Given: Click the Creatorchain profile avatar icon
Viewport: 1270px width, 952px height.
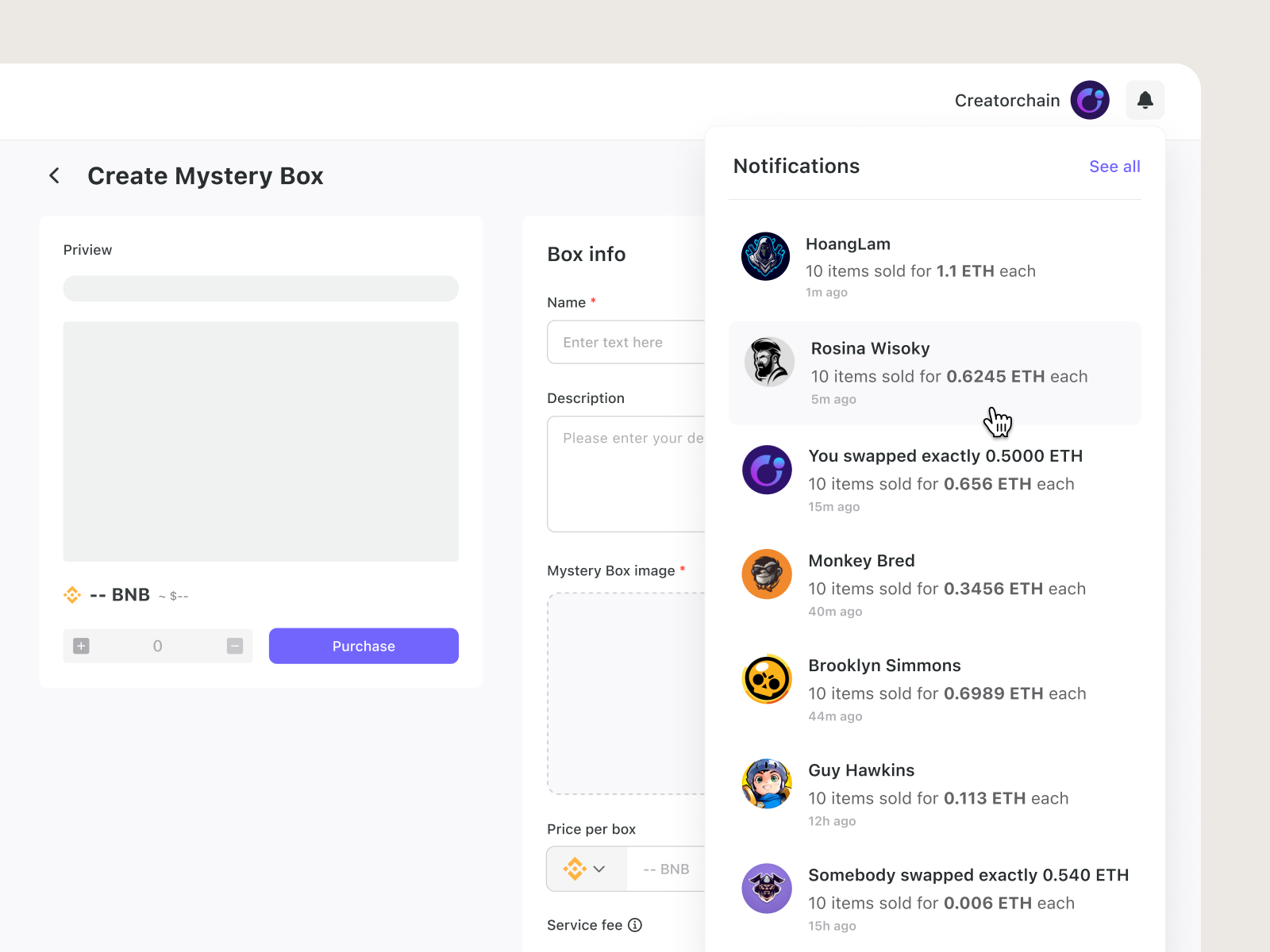Looking at the screenshot, I should pyautogui.click(x=1089, y=100).
